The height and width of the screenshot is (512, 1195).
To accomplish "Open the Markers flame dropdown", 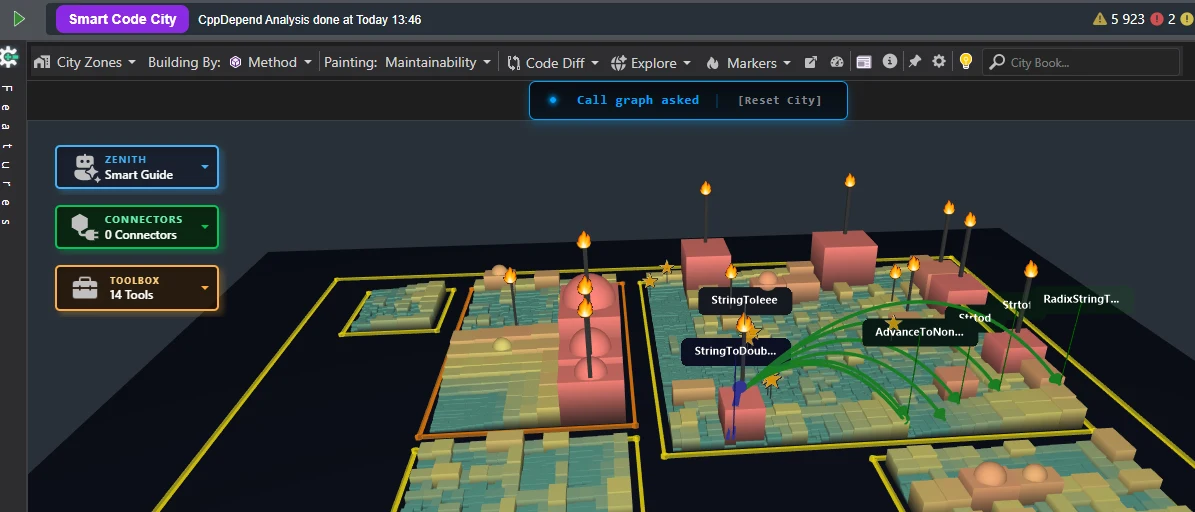I will click(x=748, y=62).
